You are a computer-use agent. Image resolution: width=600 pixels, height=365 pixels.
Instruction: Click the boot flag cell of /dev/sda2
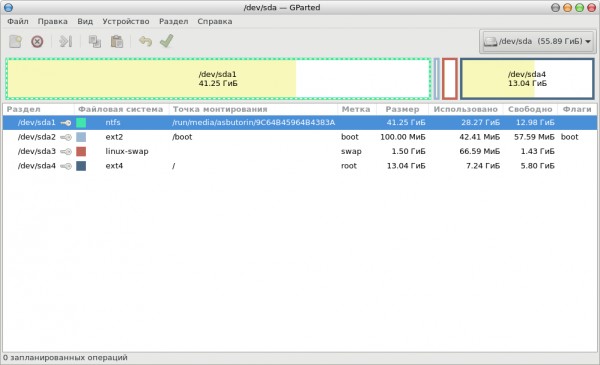point(570,137)
